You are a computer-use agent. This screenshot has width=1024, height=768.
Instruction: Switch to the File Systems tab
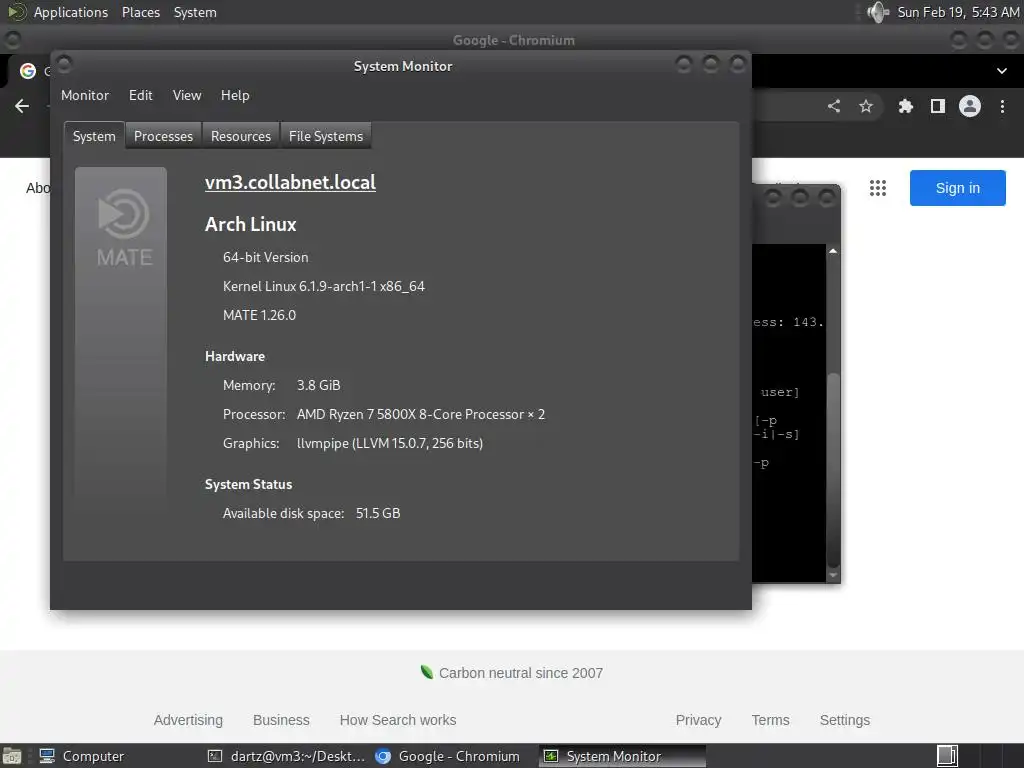point(326,136)
